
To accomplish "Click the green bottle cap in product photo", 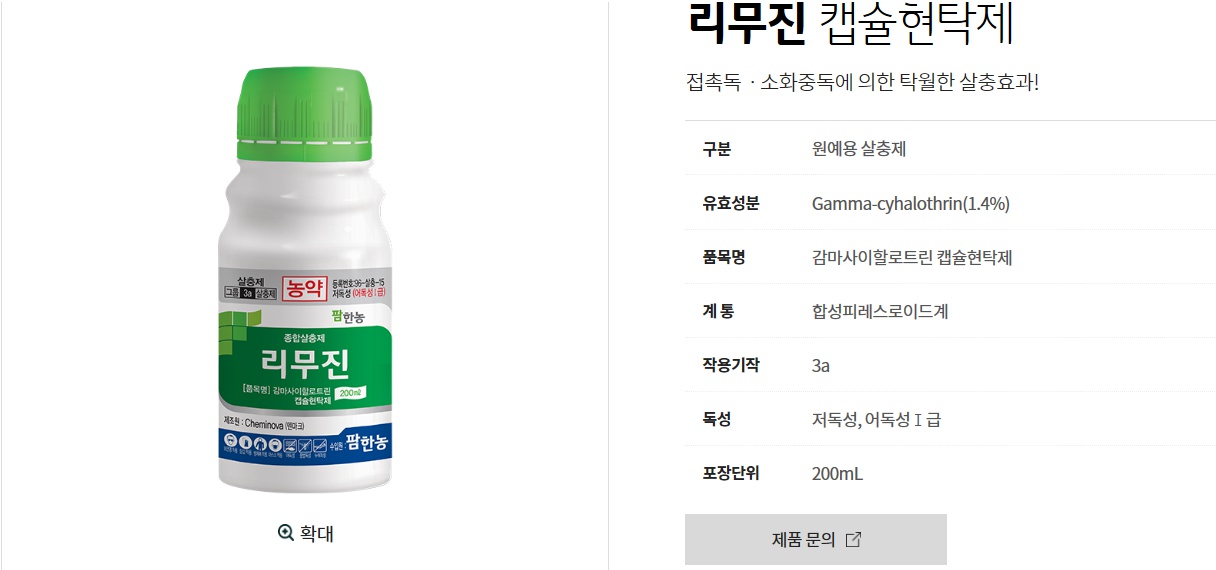I will 304,115.
